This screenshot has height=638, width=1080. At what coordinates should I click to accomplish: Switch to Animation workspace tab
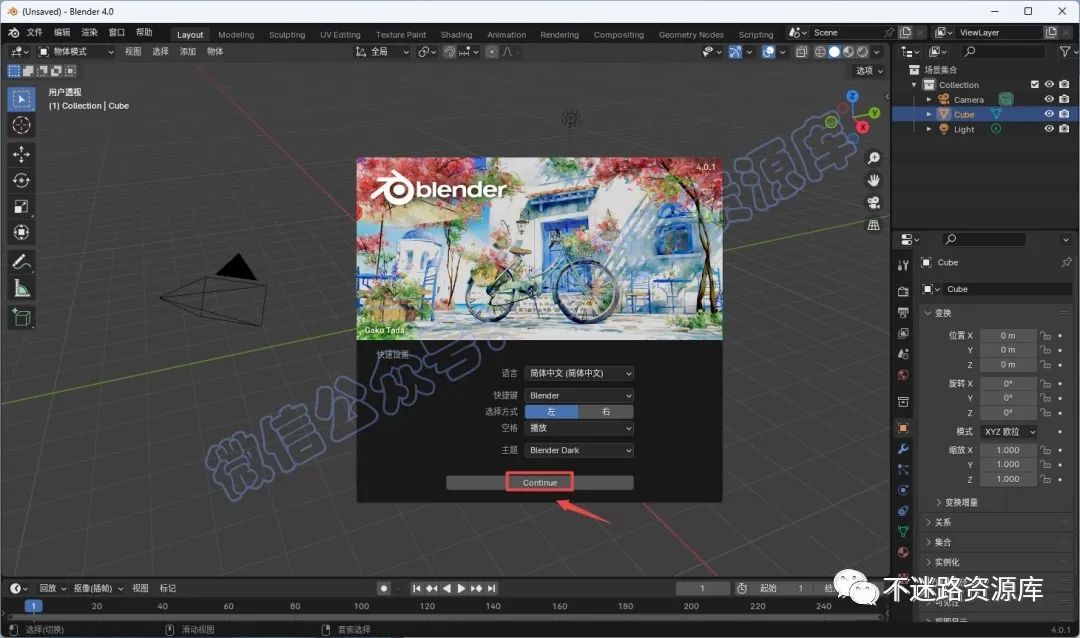click(506, 34)
